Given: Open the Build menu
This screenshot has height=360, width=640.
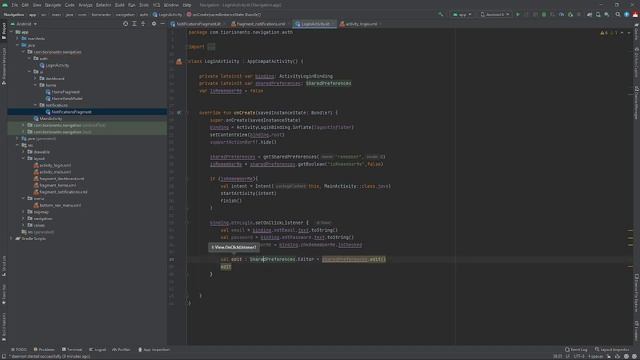Looking at the screenshot, I should pos(120,5).
